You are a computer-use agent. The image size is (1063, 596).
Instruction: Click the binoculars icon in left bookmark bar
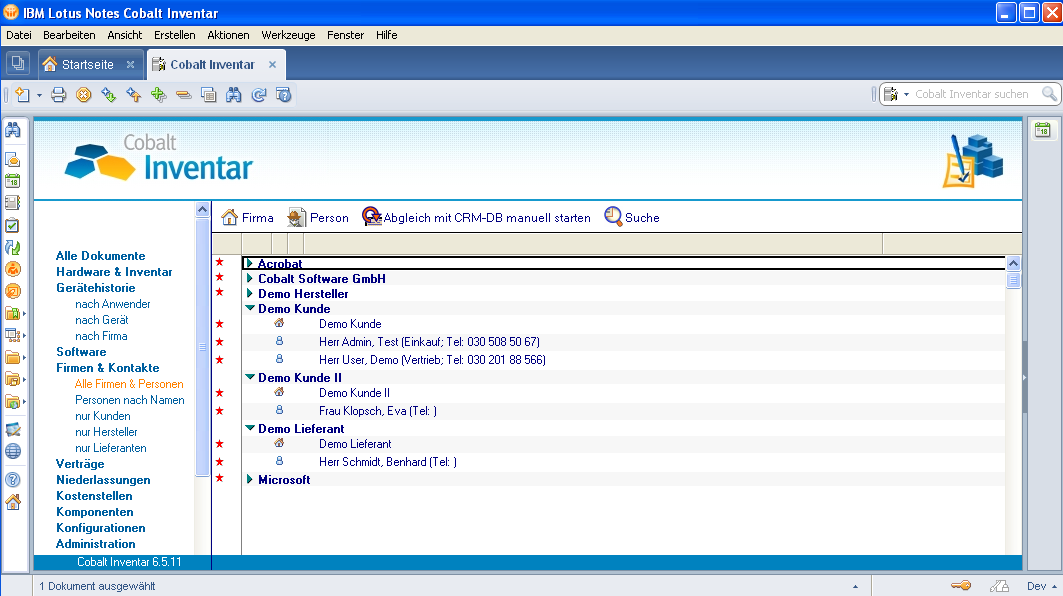pos(13,130)
